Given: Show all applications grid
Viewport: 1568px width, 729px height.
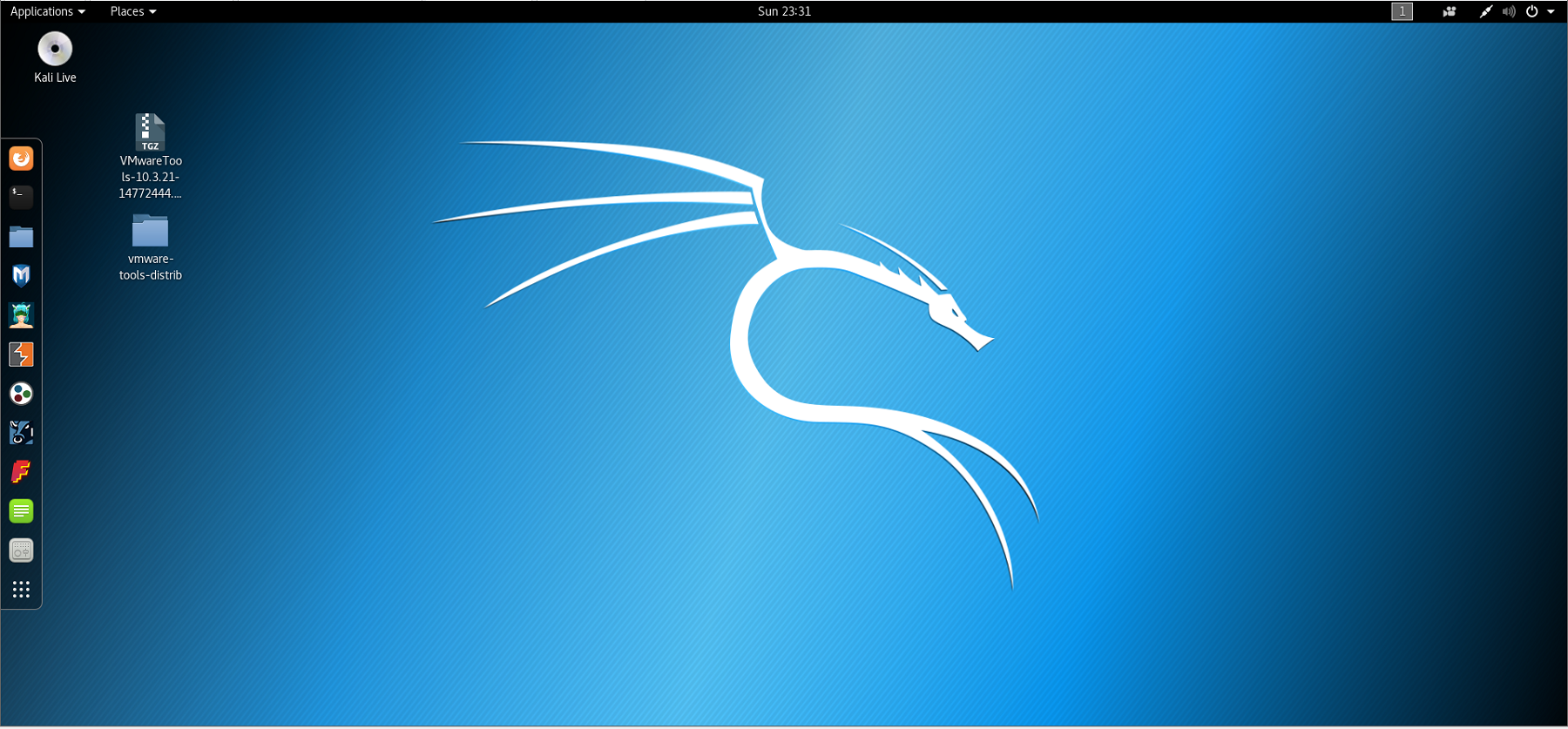Looking at the screenshot, I should 21,590.
